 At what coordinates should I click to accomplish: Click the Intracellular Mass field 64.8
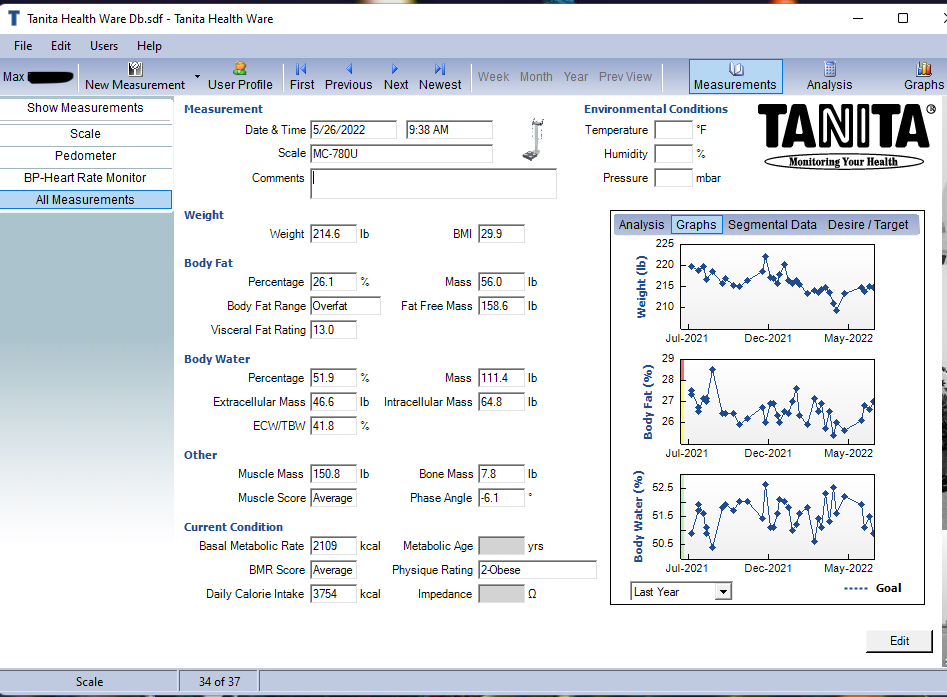coord(501,402)
